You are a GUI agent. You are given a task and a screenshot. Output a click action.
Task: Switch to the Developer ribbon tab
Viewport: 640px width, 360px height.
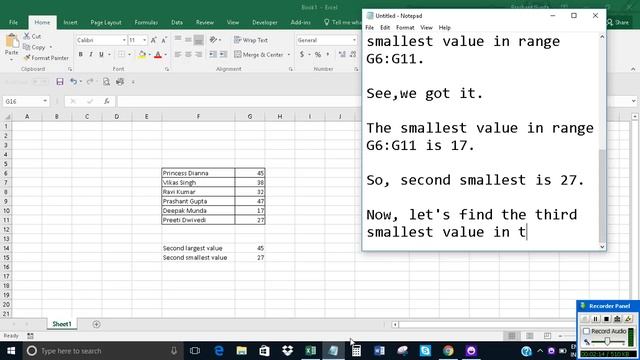click(x=264, y=22)
